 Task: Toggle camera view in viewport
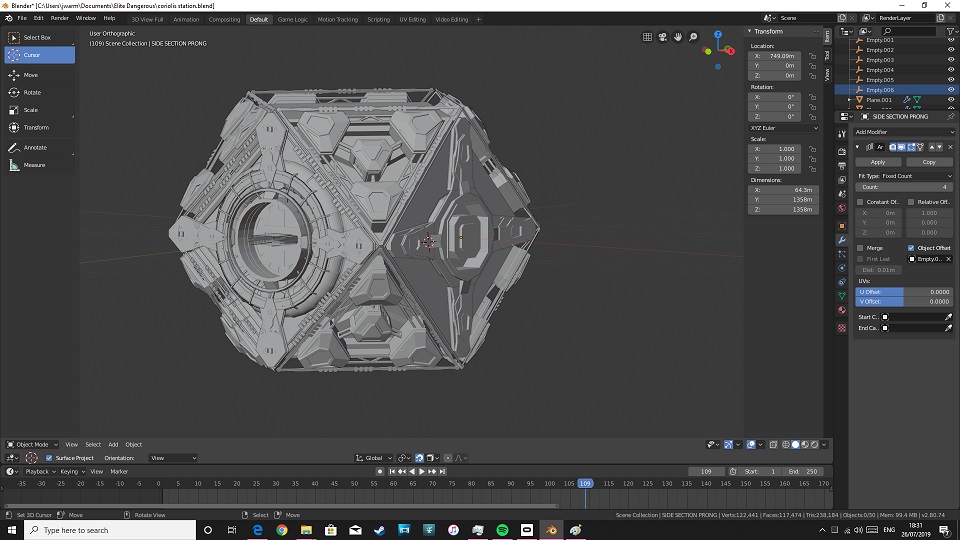point(662,37)
